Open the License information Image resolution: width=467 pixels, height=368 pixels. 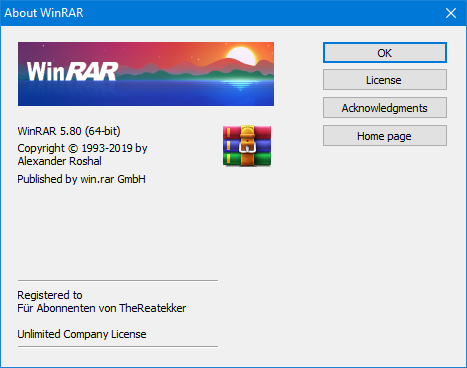coord(385,80)
